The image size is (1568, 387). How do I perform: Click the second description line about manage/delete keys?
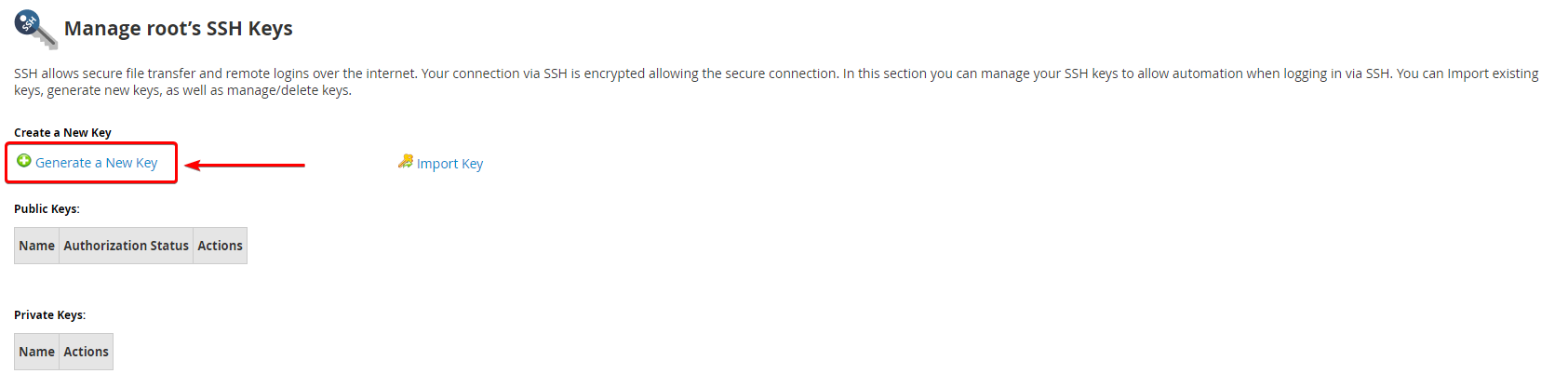[182, 90]
